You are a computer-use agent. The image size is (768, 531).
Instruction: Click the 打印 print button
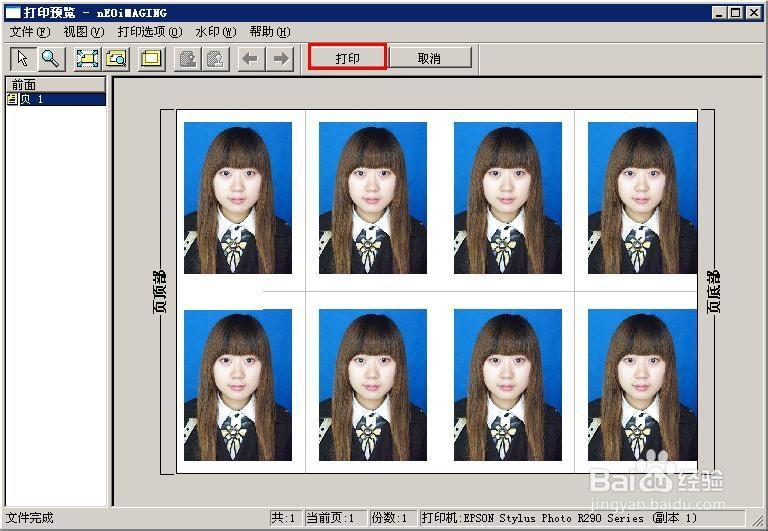[348, 57]
